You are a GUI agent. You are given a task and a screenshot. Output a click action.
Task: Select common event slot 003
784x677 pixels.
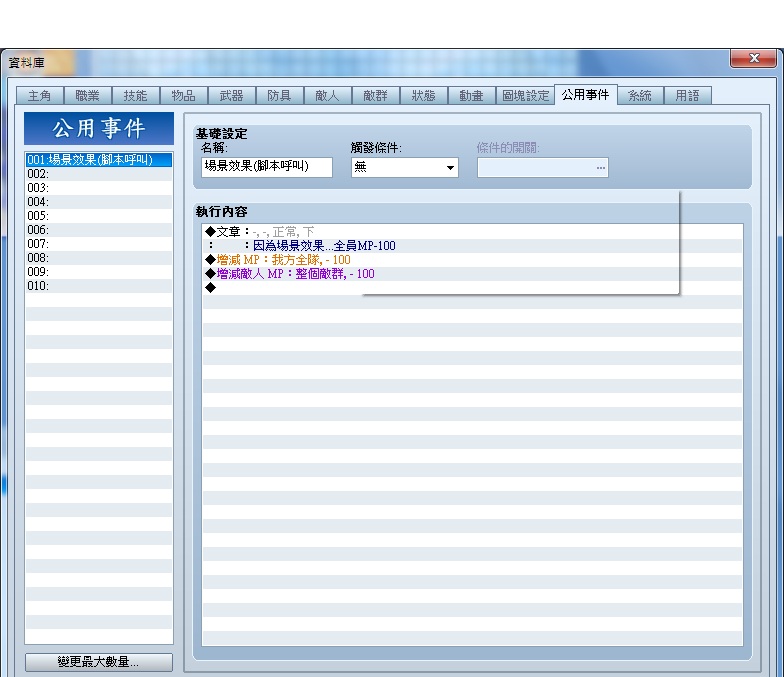(x=99, y=188)
